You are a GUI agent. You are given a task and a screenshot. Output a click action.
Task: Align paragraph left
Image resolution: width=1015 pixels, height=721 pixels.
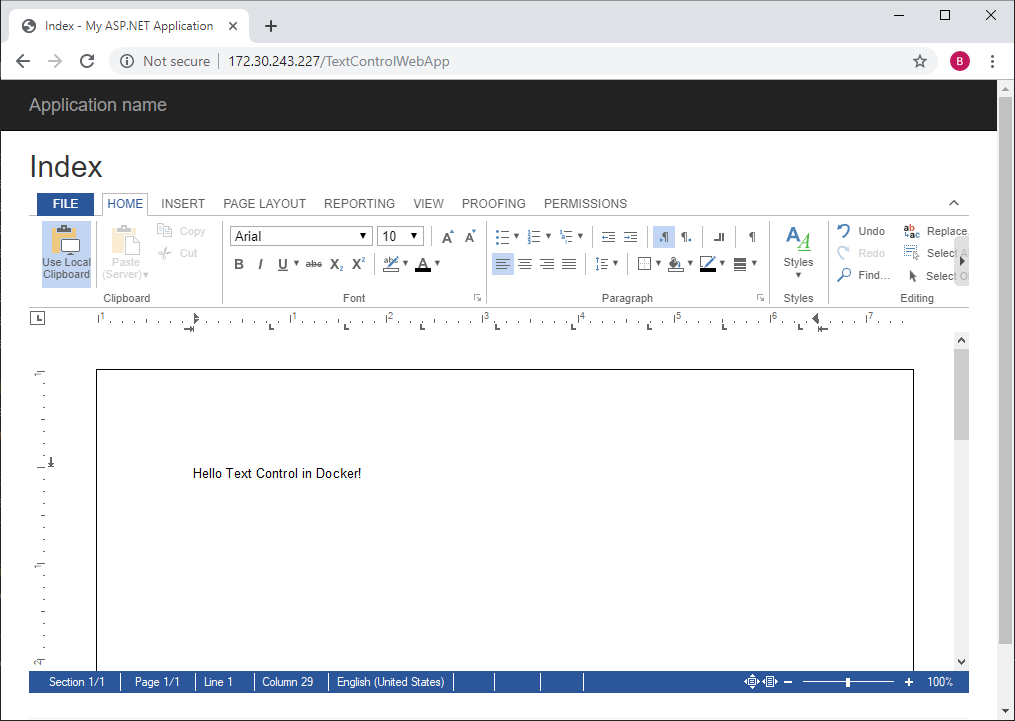[503, 264]
